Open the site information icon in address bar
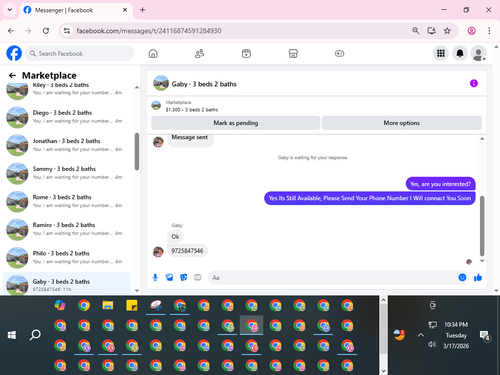Image resolution: width=500 pixels, height=375 pixels. point(67,31)
